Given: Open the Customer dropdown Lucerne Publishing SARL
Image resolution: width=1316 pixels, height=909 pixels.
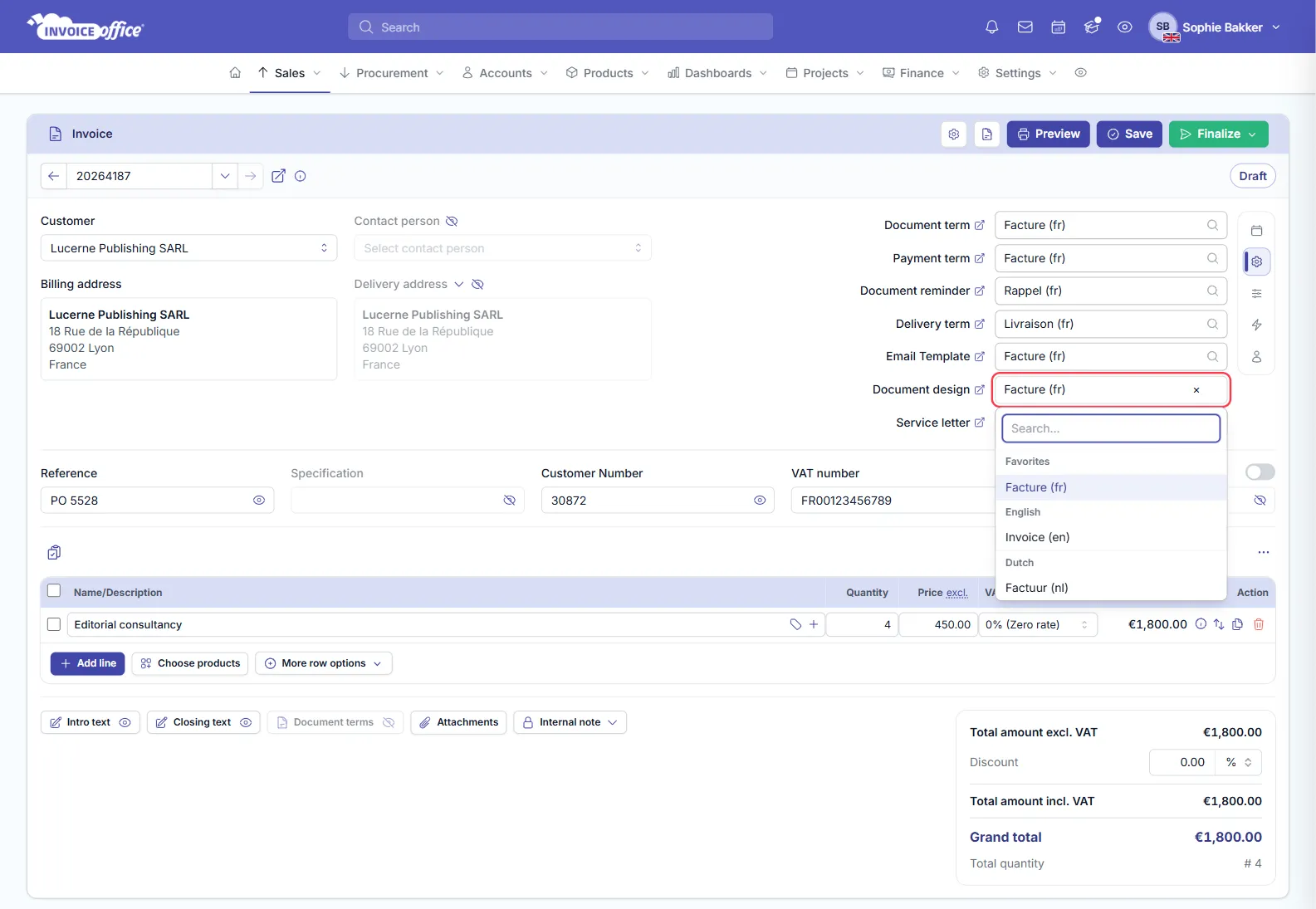Looking at the screenshot, I should [189, 248].
